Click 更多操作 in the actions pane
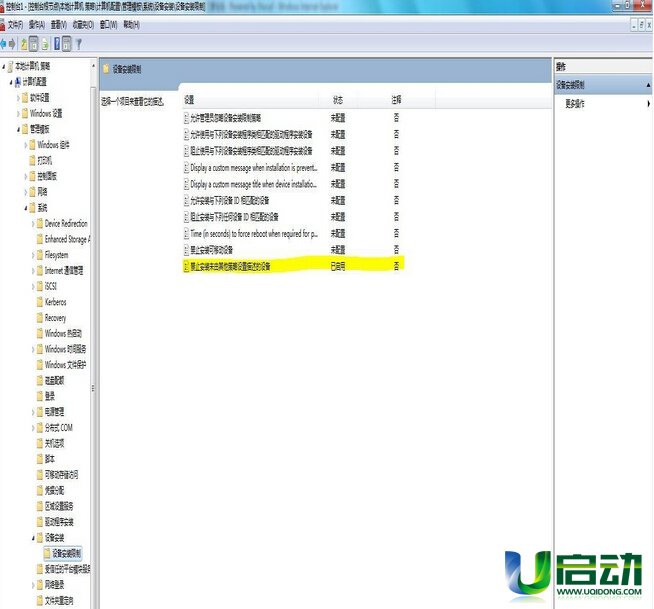 tap(575, 103)
